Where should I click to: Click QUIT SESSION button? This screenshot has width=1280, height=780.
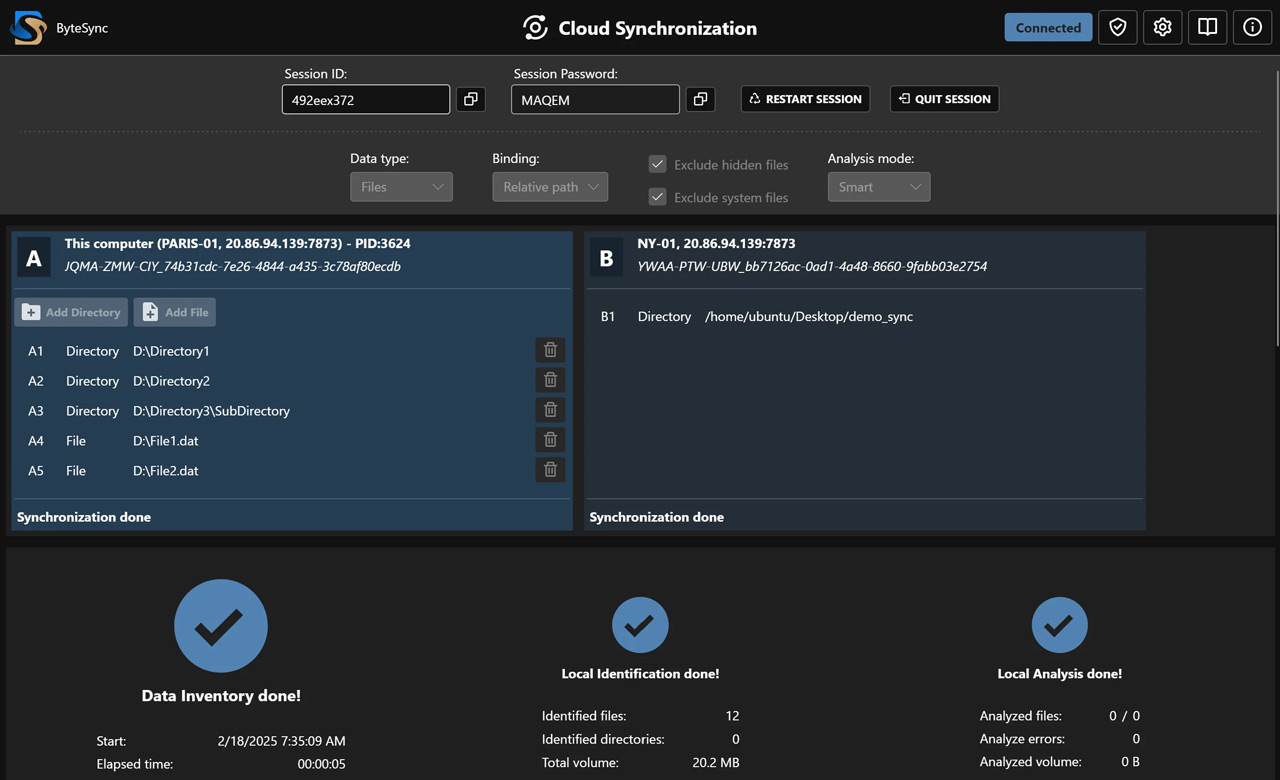944,99
